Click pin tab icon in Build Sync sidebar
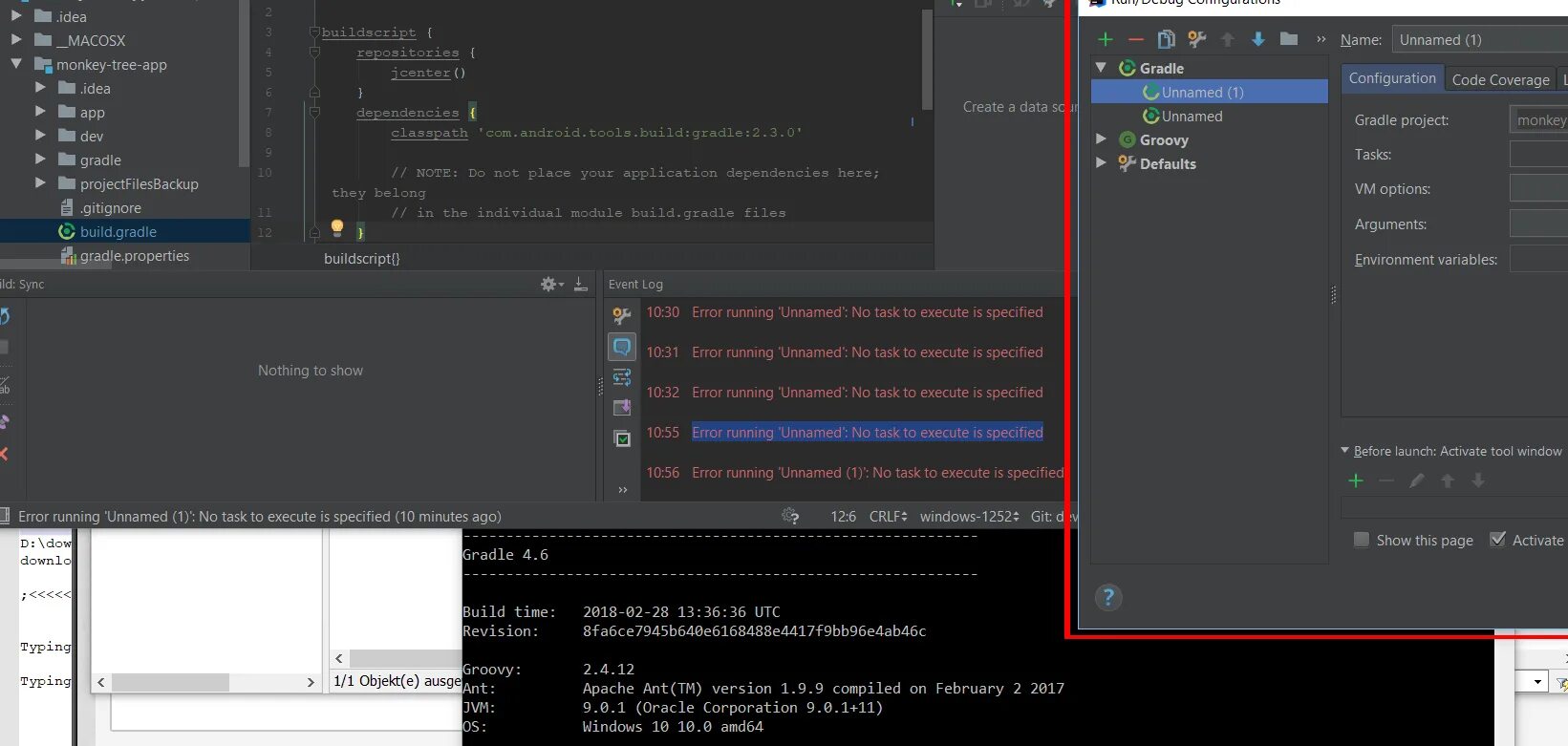 tap(4, 421)
